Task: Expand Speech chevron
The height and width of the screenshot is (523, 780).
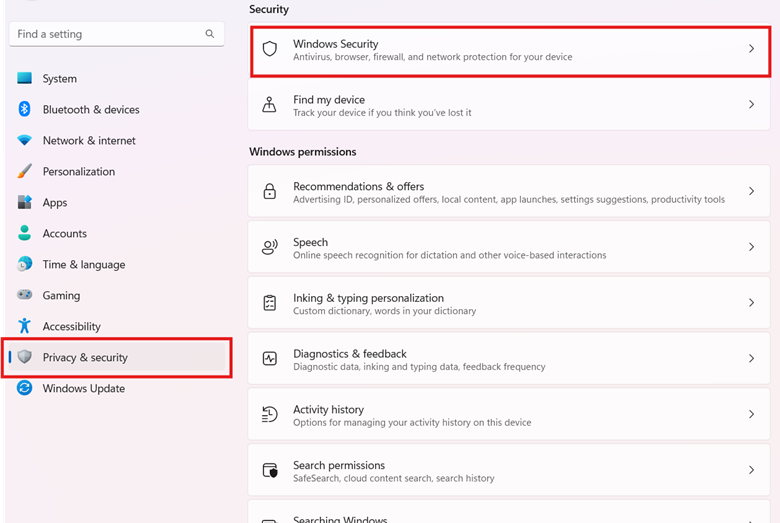Action: (x=751, y=246)
